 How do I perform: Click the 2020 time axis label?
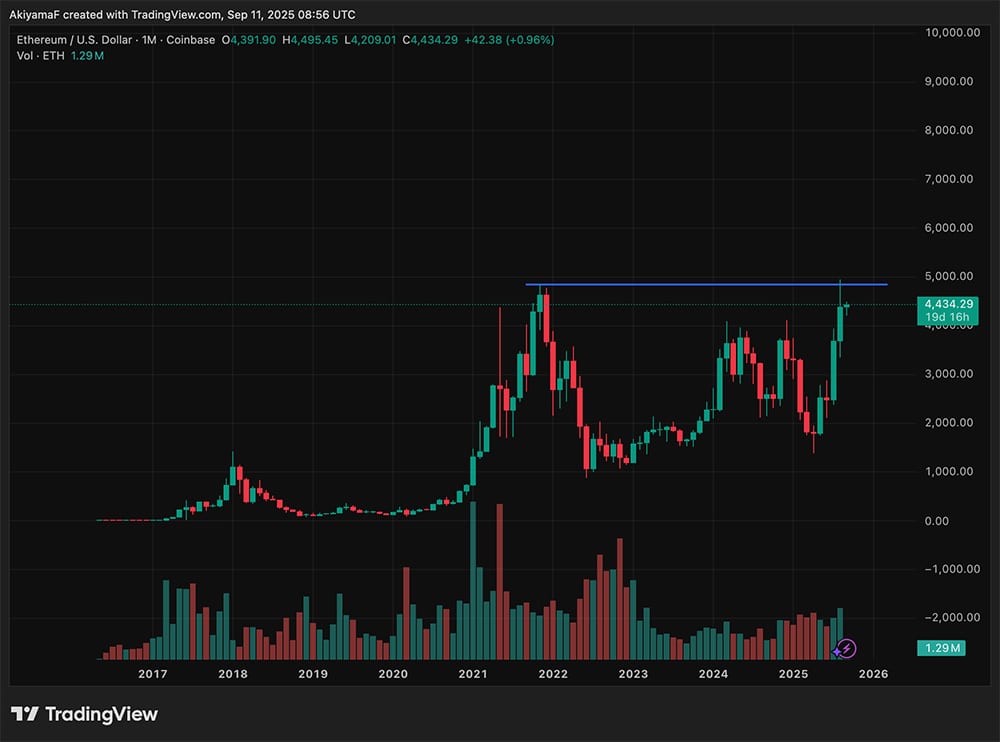[393, 674]
